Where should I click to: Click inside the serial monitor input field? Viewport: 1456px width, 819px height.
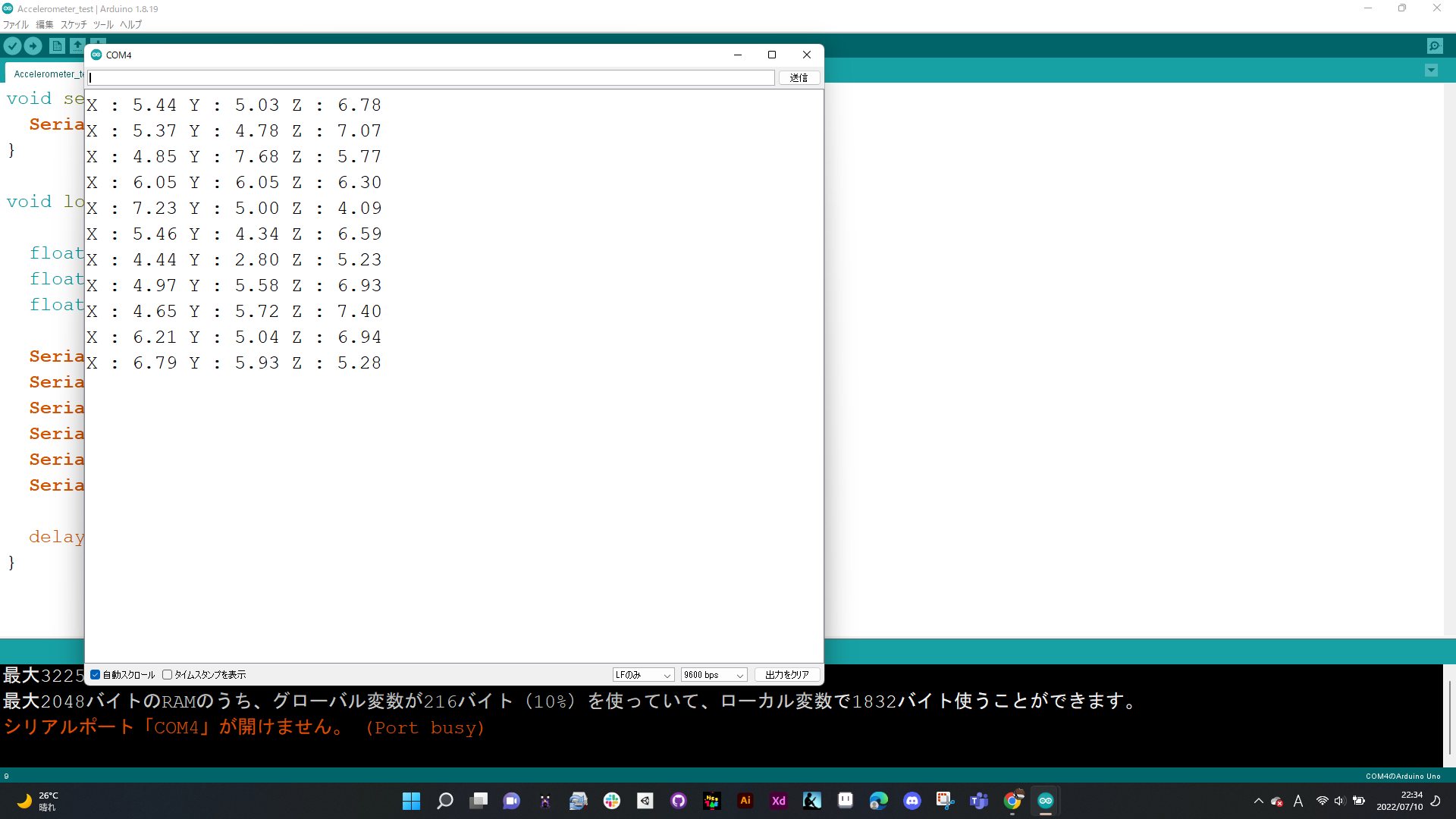click(430, 77)
